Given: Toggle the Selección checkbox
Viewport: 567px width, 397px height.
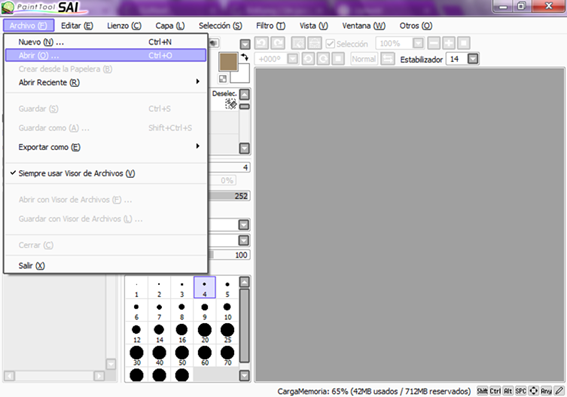Looking at the screenshot, I should [x=330, y=44].
